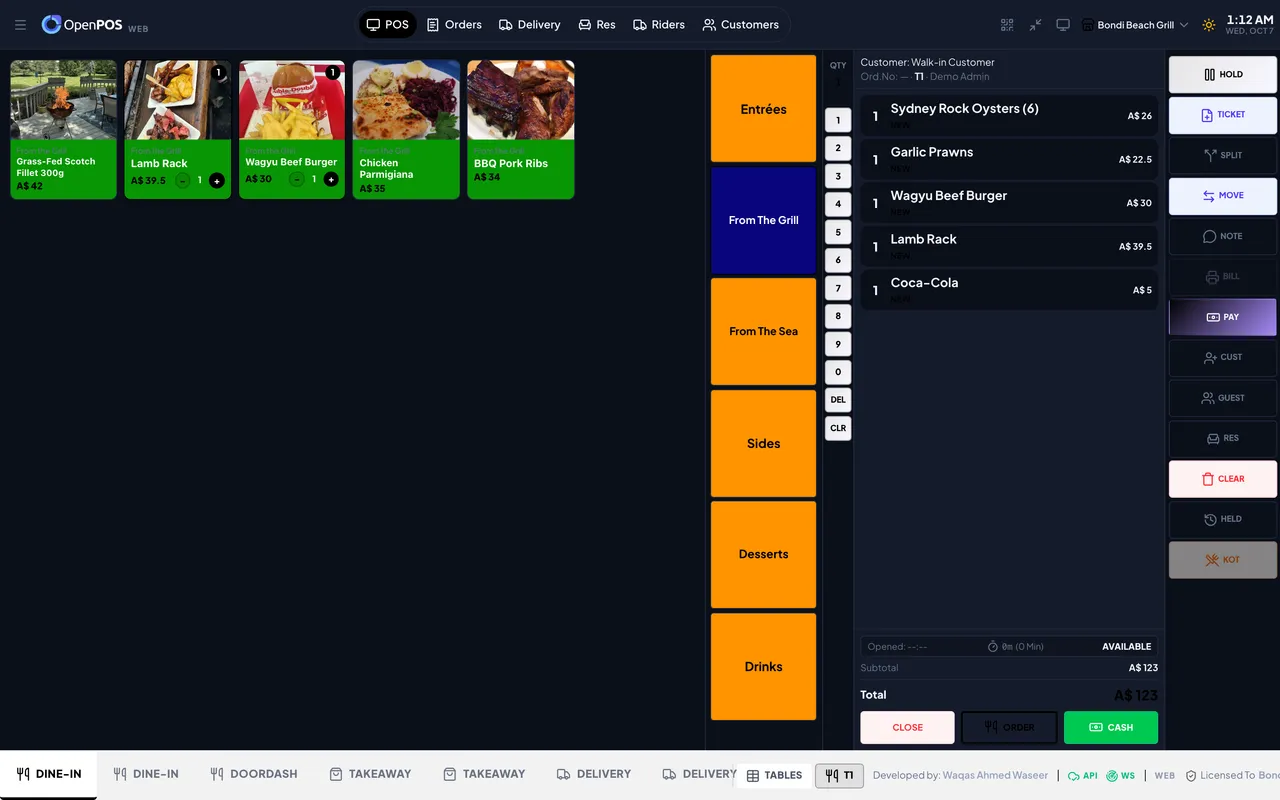The height and width of the screenshot is (800, 1280).
Task: Open the customer display monitor icon
Action: point(1063,25)
